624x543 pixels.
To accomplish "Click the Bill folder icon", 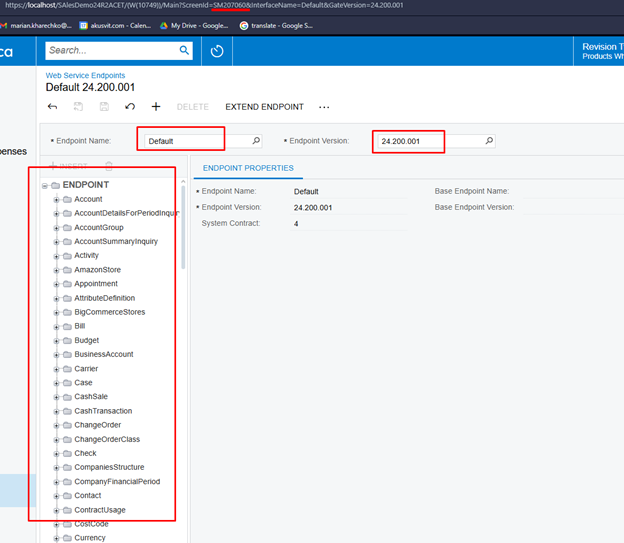I will 67,326.
